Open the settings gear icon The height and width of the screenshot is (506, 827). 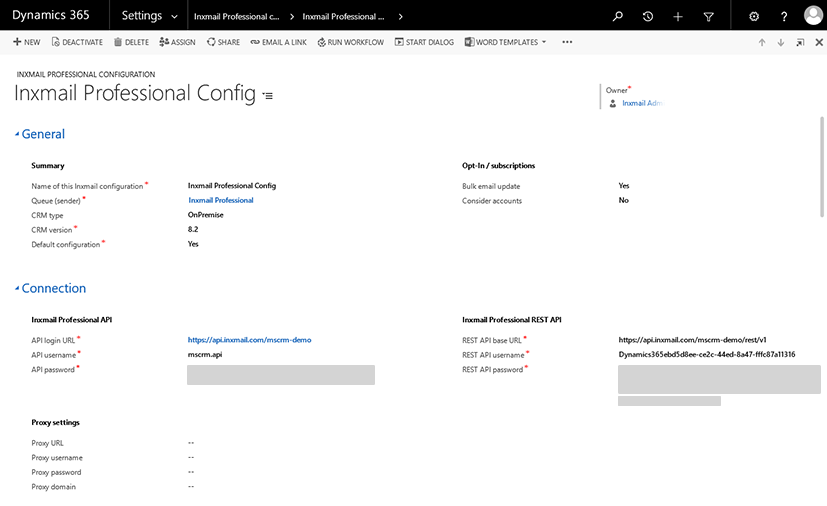pyautogui.click(x=754, y=16)
